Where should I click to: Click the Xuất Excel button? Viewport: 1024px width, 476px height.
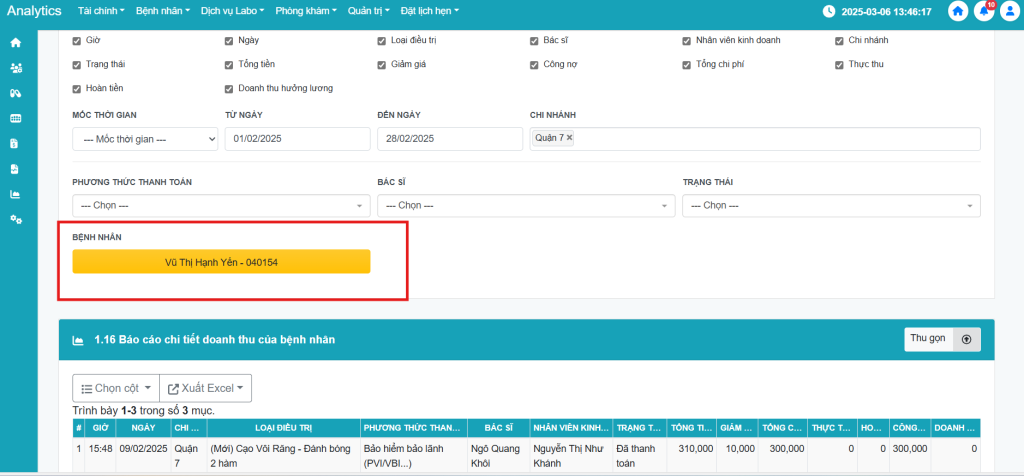[205, 388]
